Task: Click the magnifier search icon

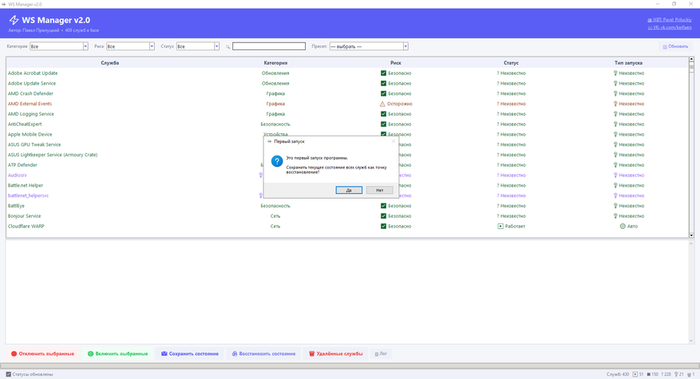Action: click(228, 47)
